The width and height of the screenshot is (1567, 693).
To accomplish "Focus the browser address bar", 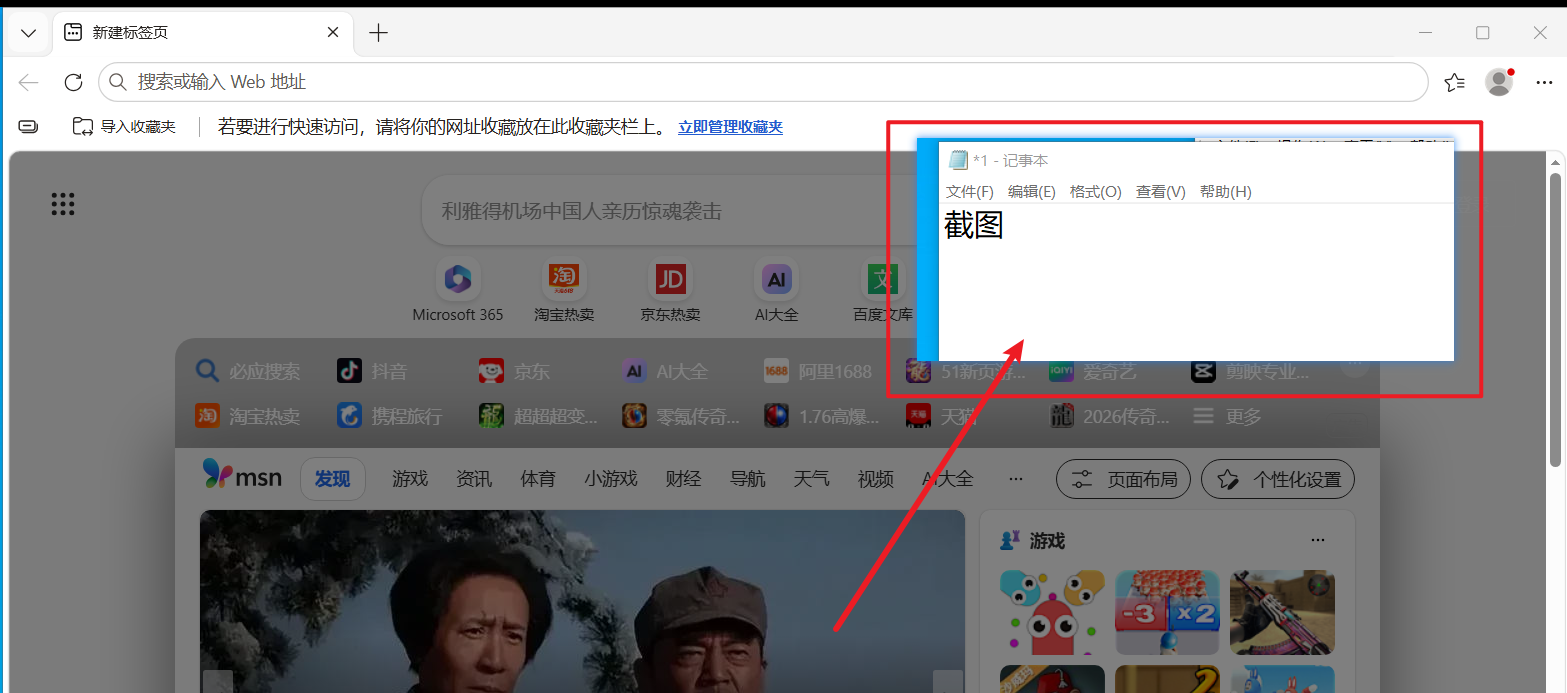I will pyautogui.click(x=763, y=82).
